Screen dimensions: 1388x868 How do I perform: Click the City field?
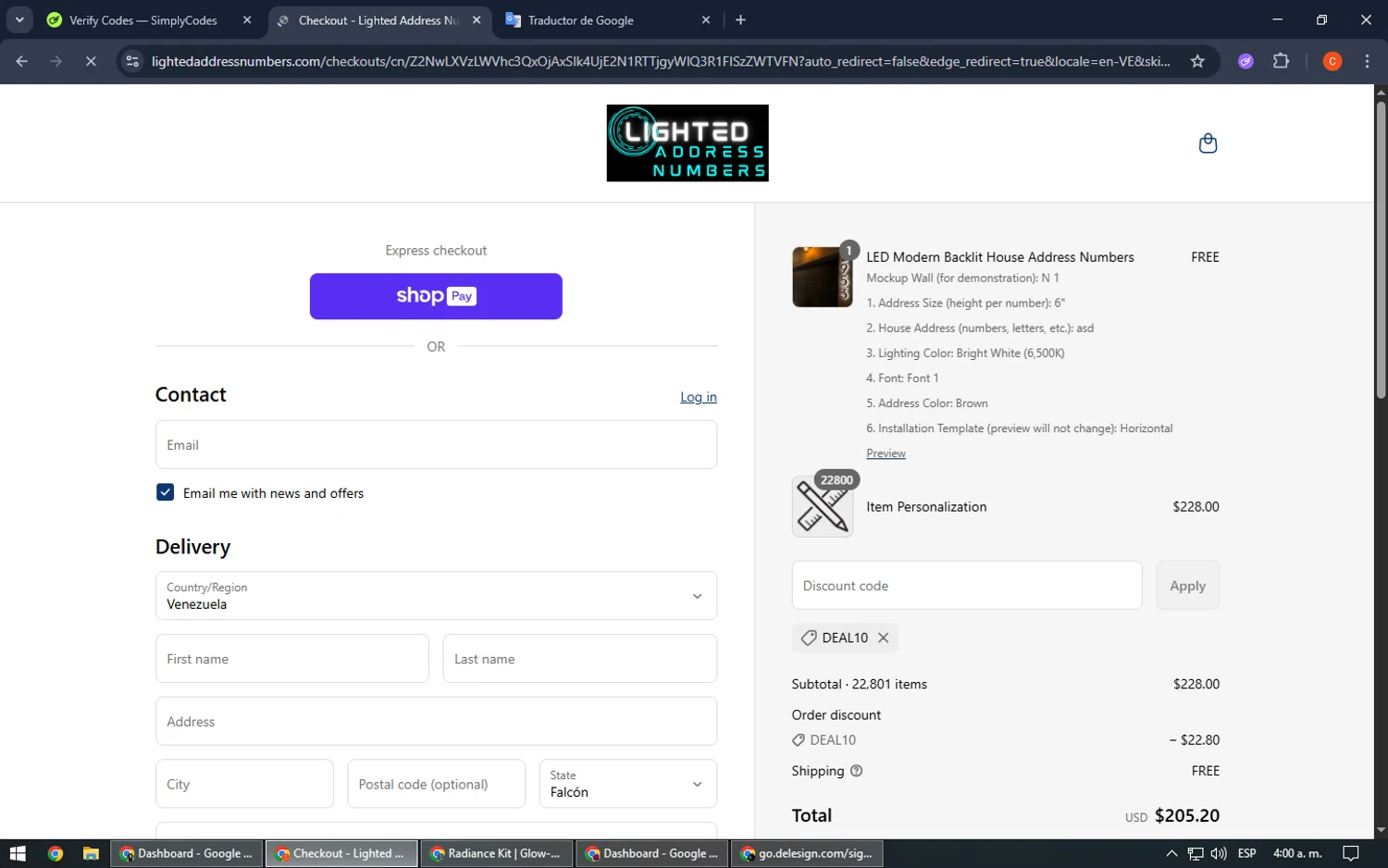(244, 784)
